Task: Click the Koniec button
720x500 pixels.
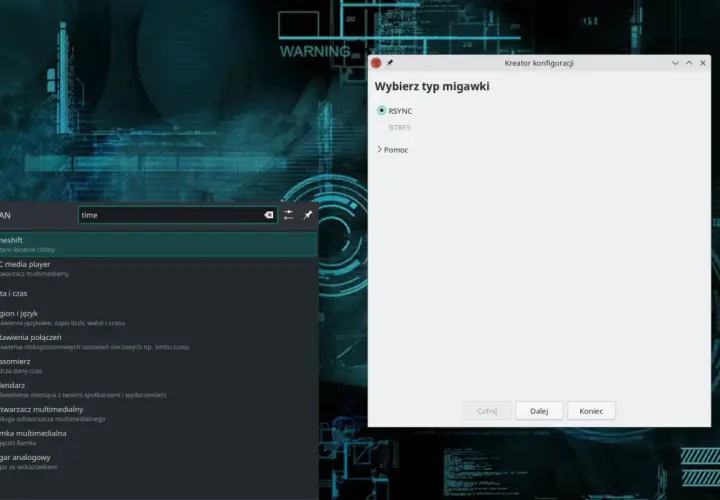Action: 591,411
